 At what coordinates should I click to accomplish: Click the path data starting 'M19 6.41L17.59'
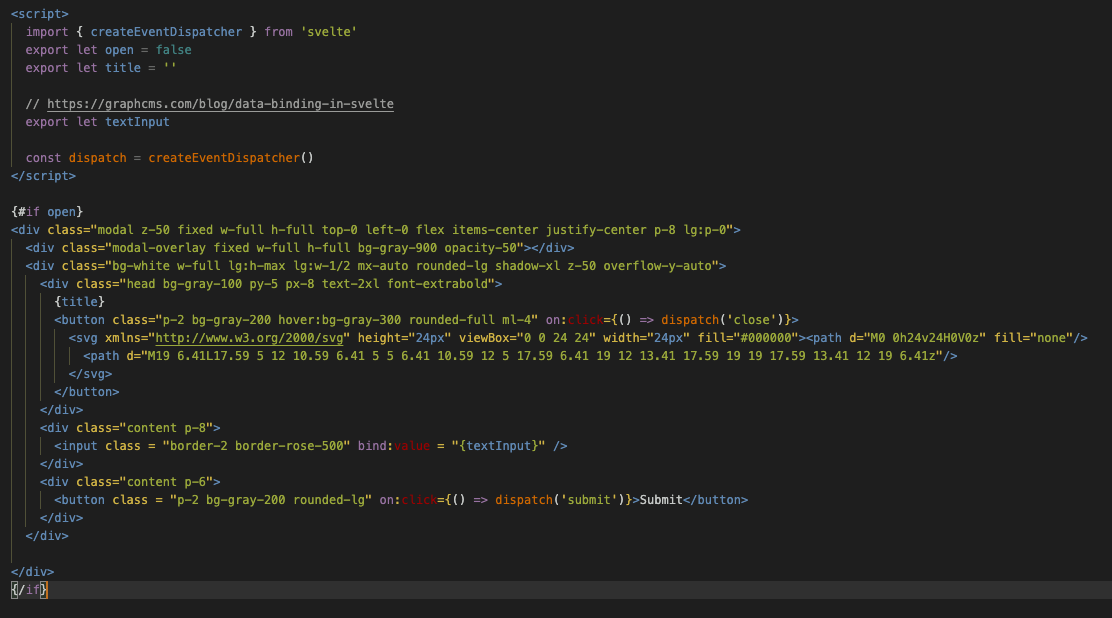tap(542, 355)
